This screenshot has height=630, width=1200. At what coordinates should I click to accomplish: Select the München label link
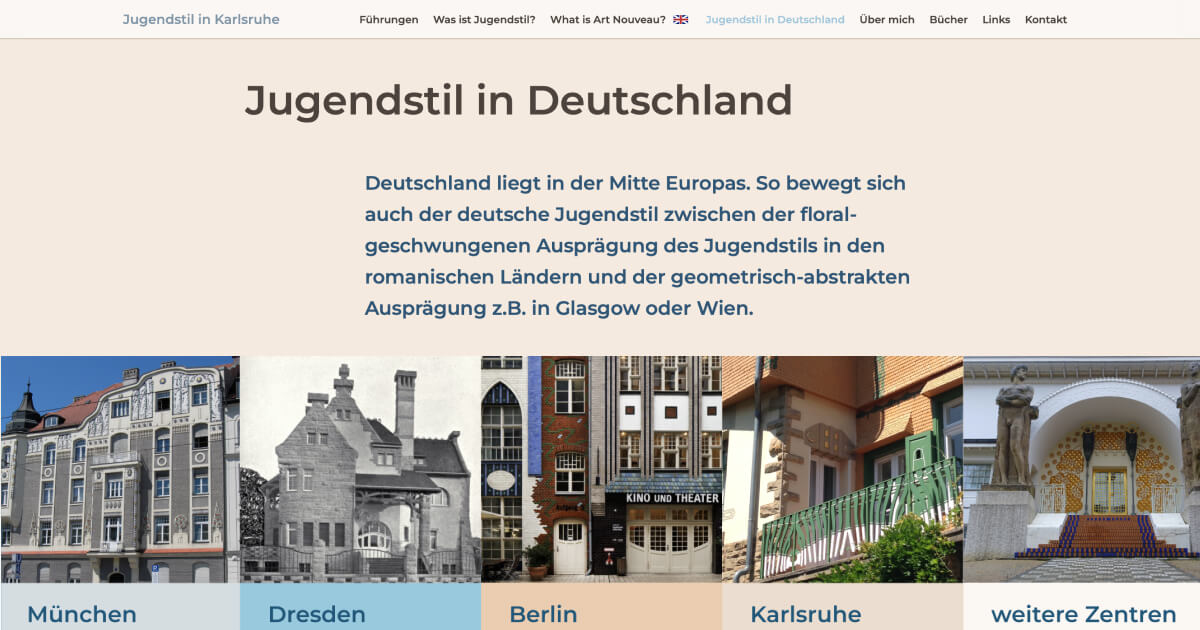81,614
